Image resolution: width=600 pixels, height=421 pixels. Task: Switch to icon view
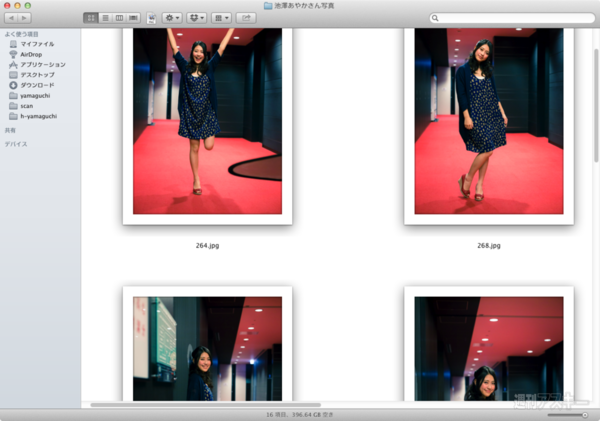pos(91,18)
